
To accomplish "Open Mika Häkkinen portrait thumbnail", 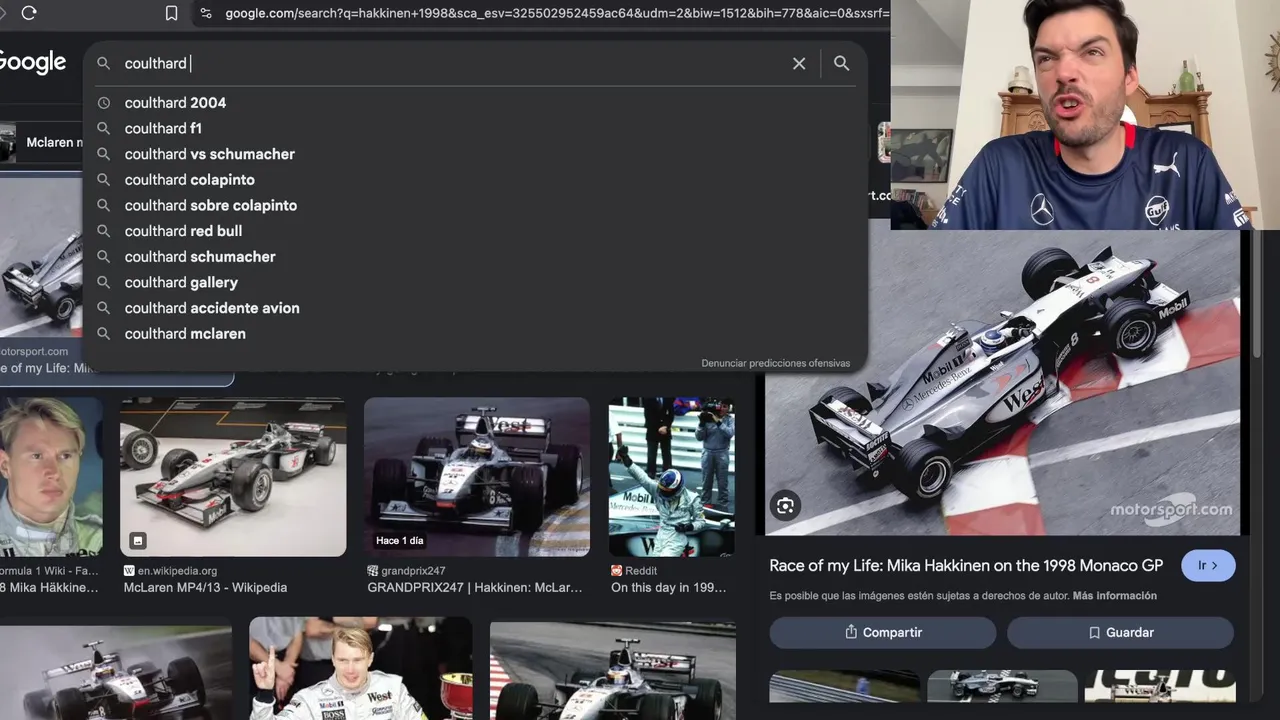I will (x=50, y=477).
